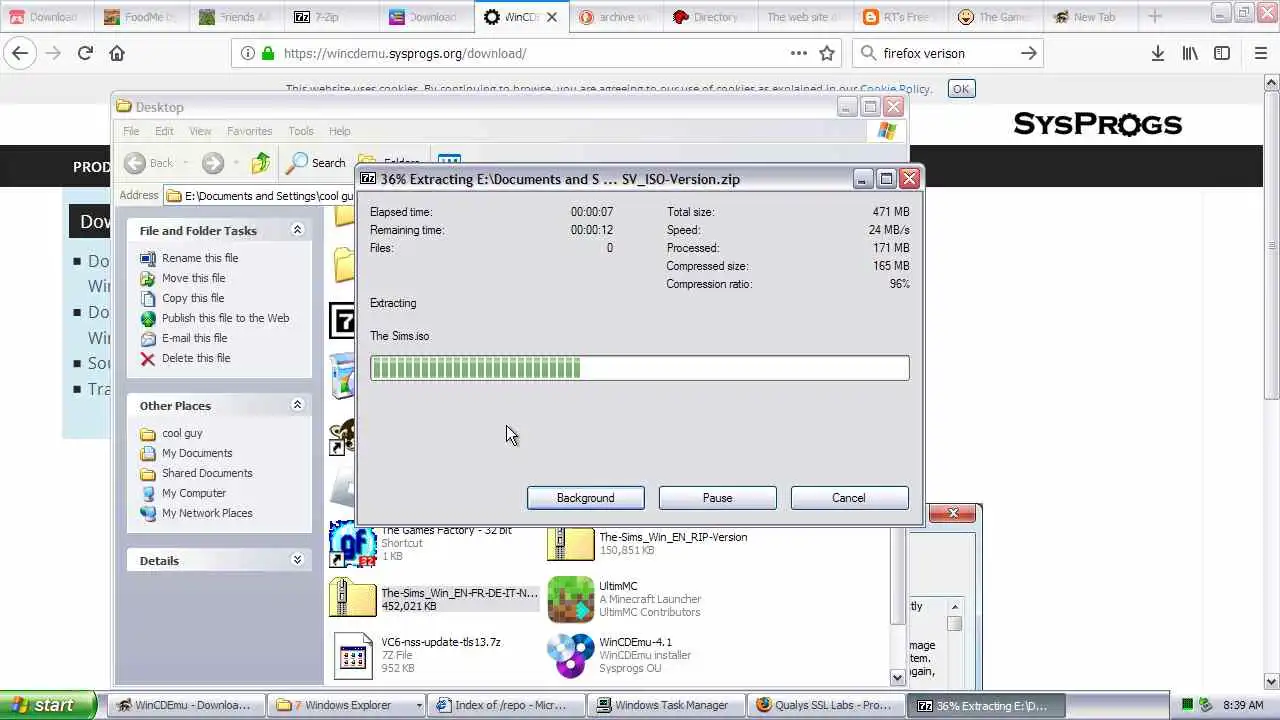Click the green extraction progress bar

tap(639, 368)
